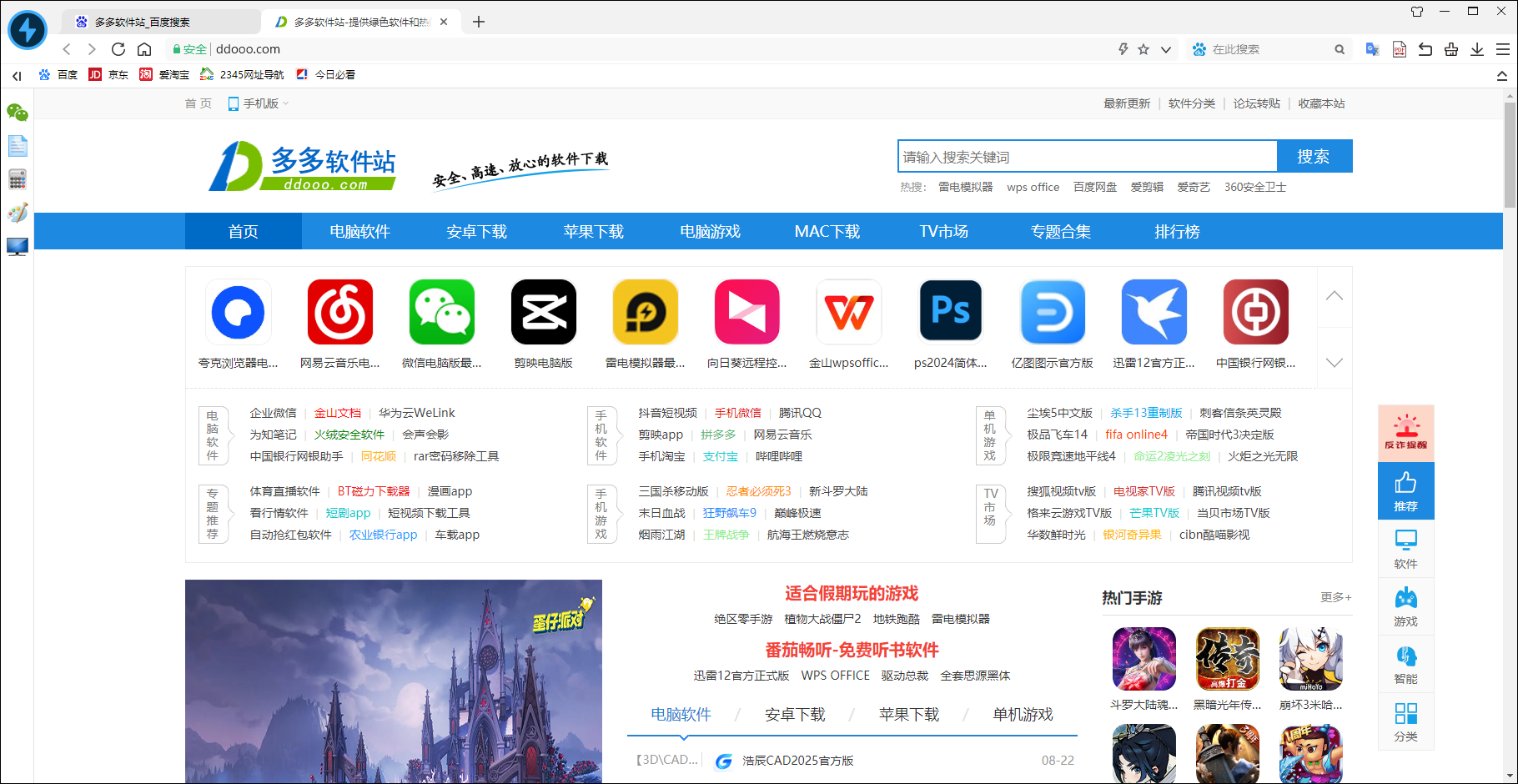The width and height of the screenshot is (1518, 784).
Task: Click the 分类 floating sidebar icon
Action: pos(1406,721)
